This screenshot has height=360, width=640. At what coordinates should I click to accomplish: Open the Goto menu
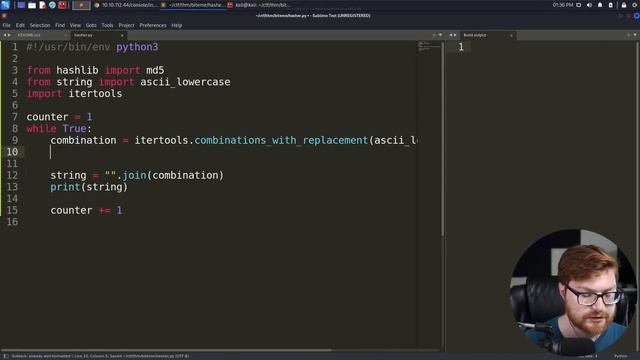click(x=91, y=25)
